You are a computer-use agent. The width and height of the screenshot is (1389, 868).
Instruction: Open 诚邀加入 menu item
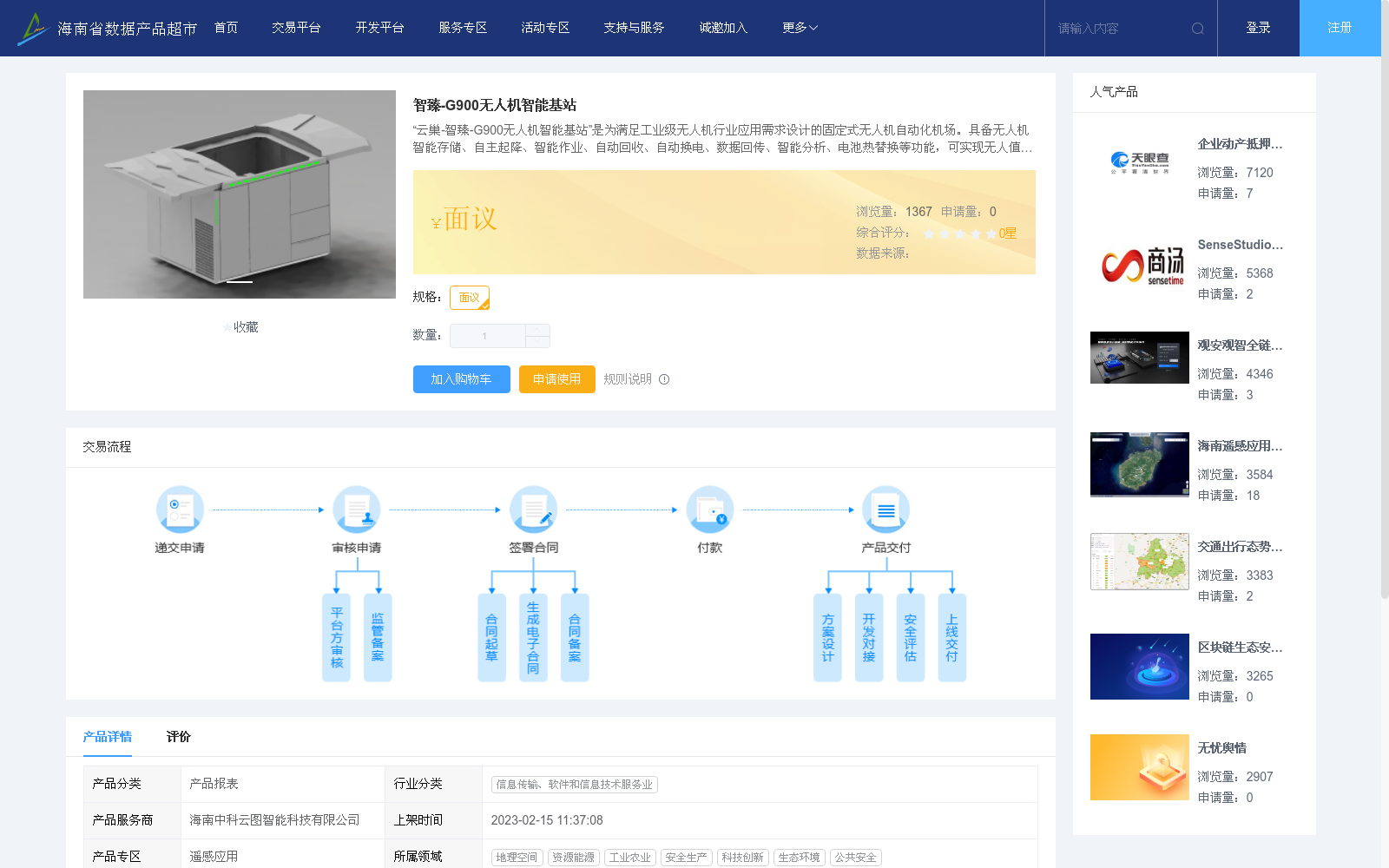723,28
